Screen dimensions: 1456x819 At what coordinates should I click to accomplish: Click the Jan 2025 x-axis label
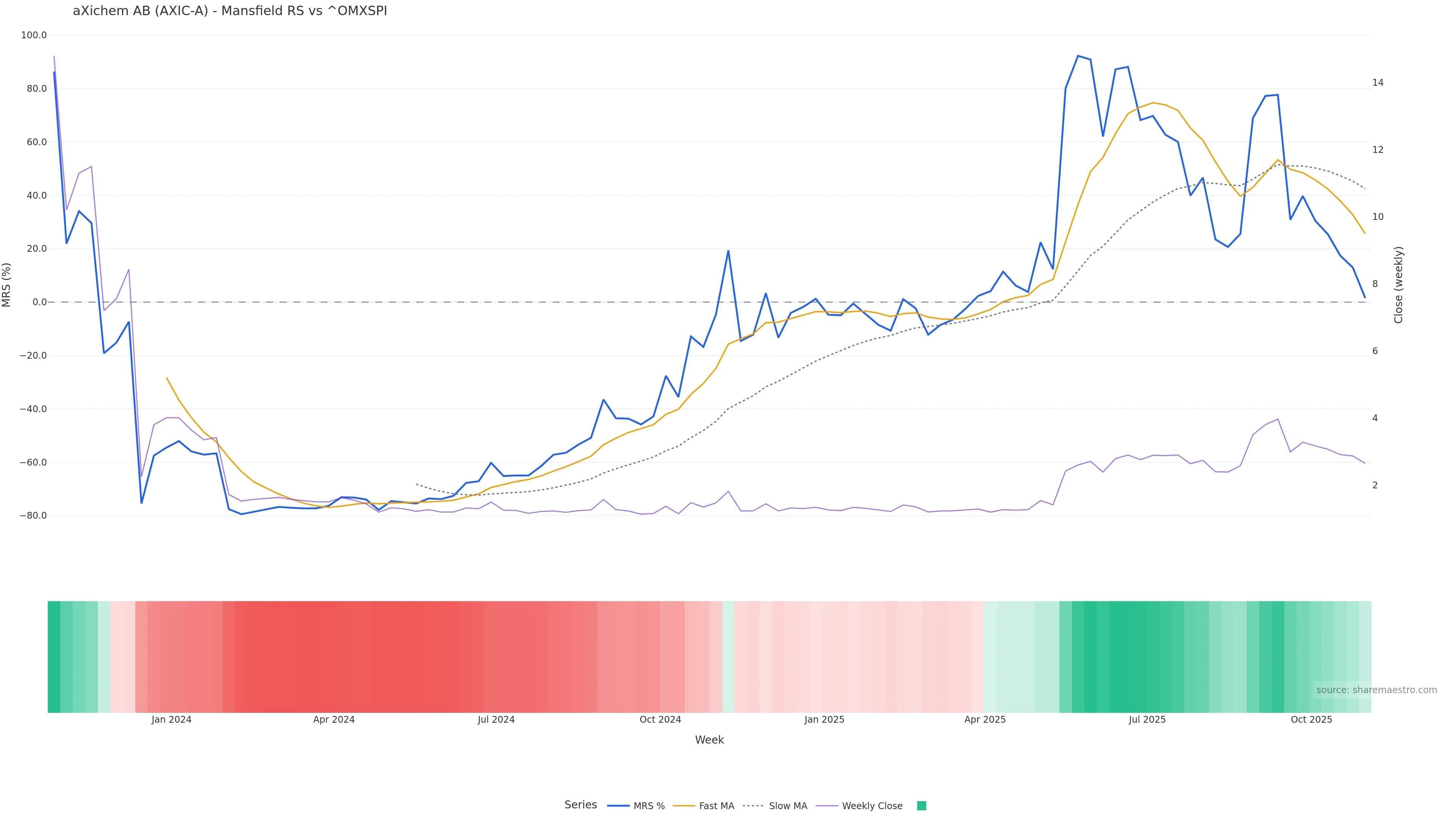(x=824, y=720)
